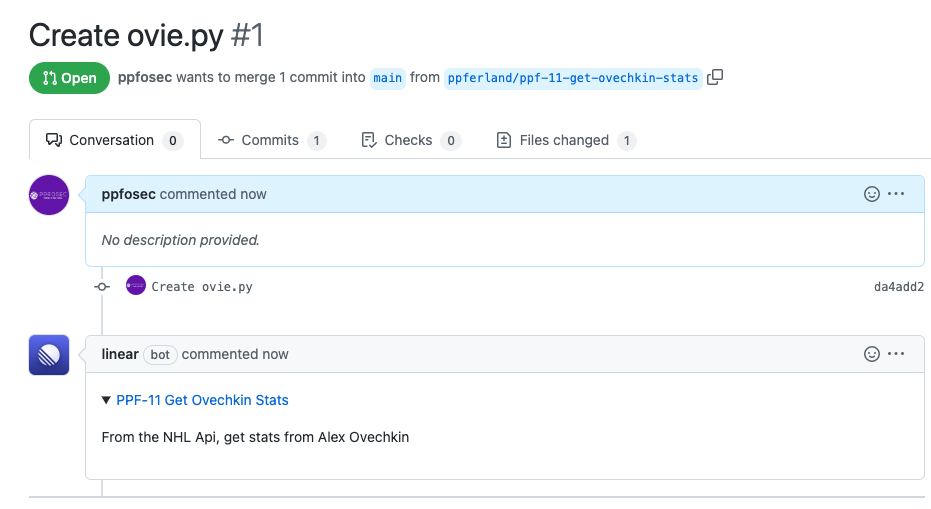Switch to the Commits tab
931x509 pixels.
click(272, 140)
